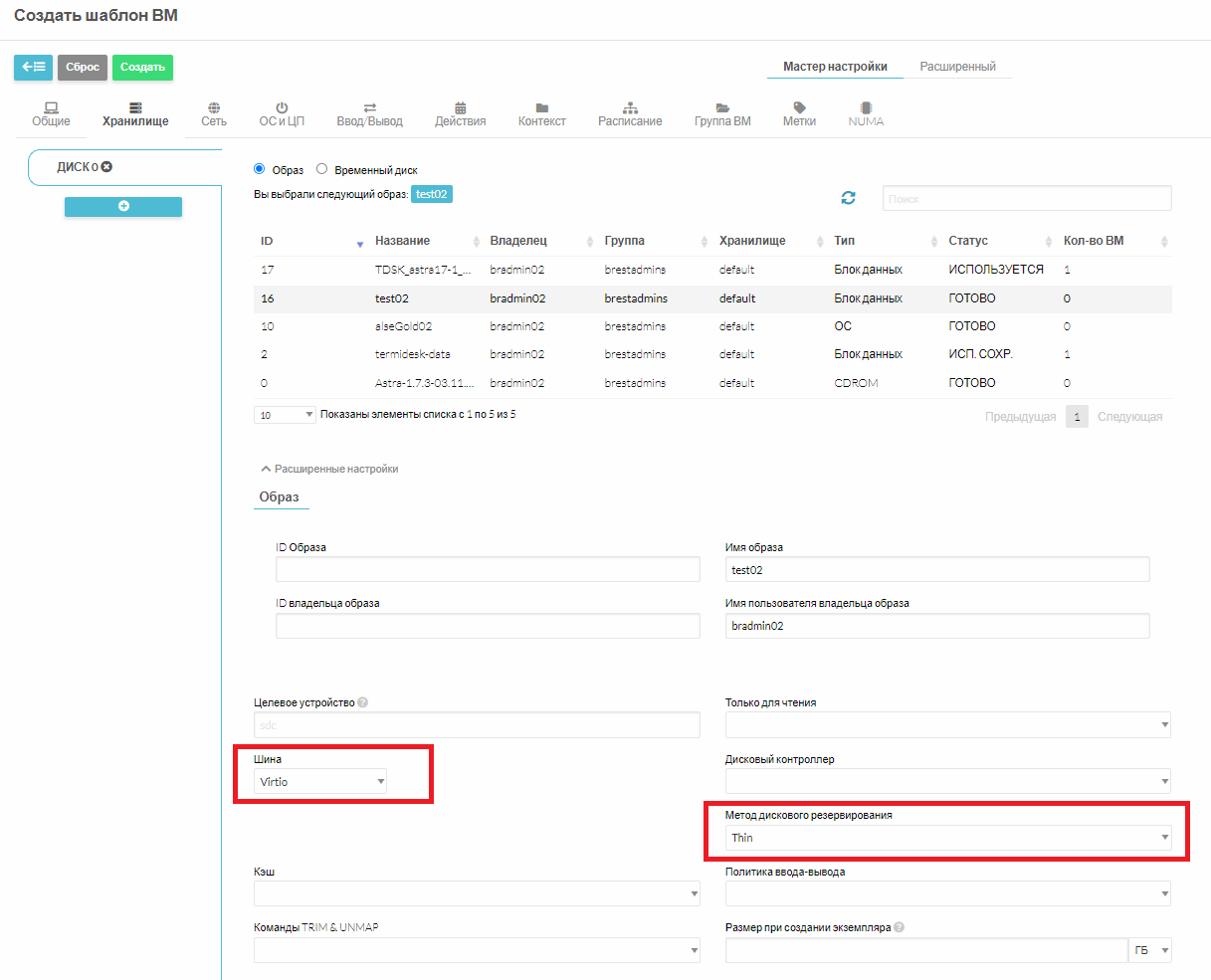Refresh the image list
The width and height of the screenshot is (1211, 980).
pyautogui.click(x=848, y=198)
